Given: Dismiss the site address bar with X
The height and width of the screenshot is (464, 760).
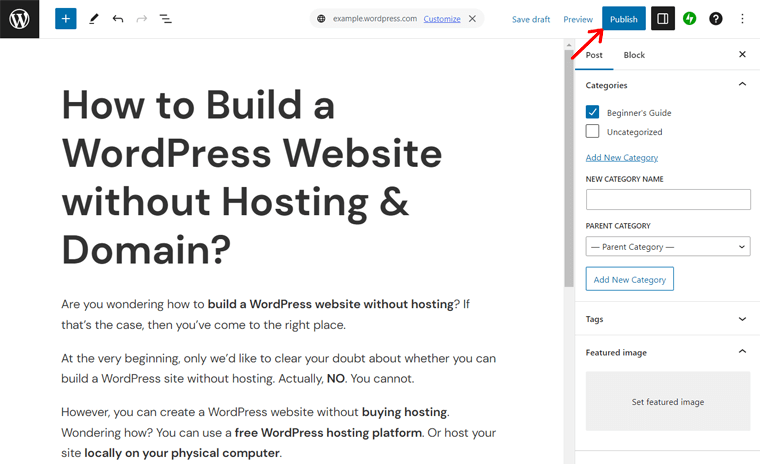Looking at the screenshot, I should (x=472, y=19).
